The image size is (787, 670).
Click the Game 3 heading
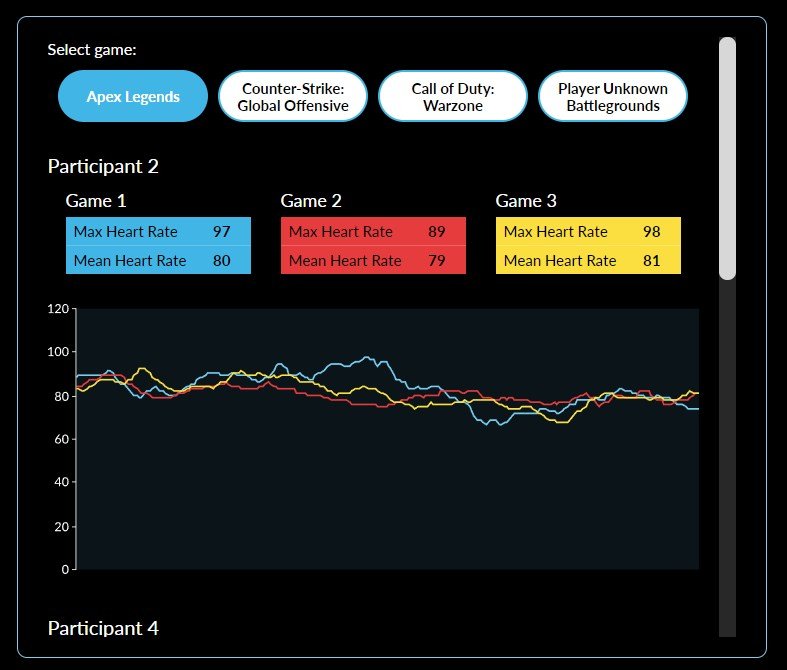(526, 201)
